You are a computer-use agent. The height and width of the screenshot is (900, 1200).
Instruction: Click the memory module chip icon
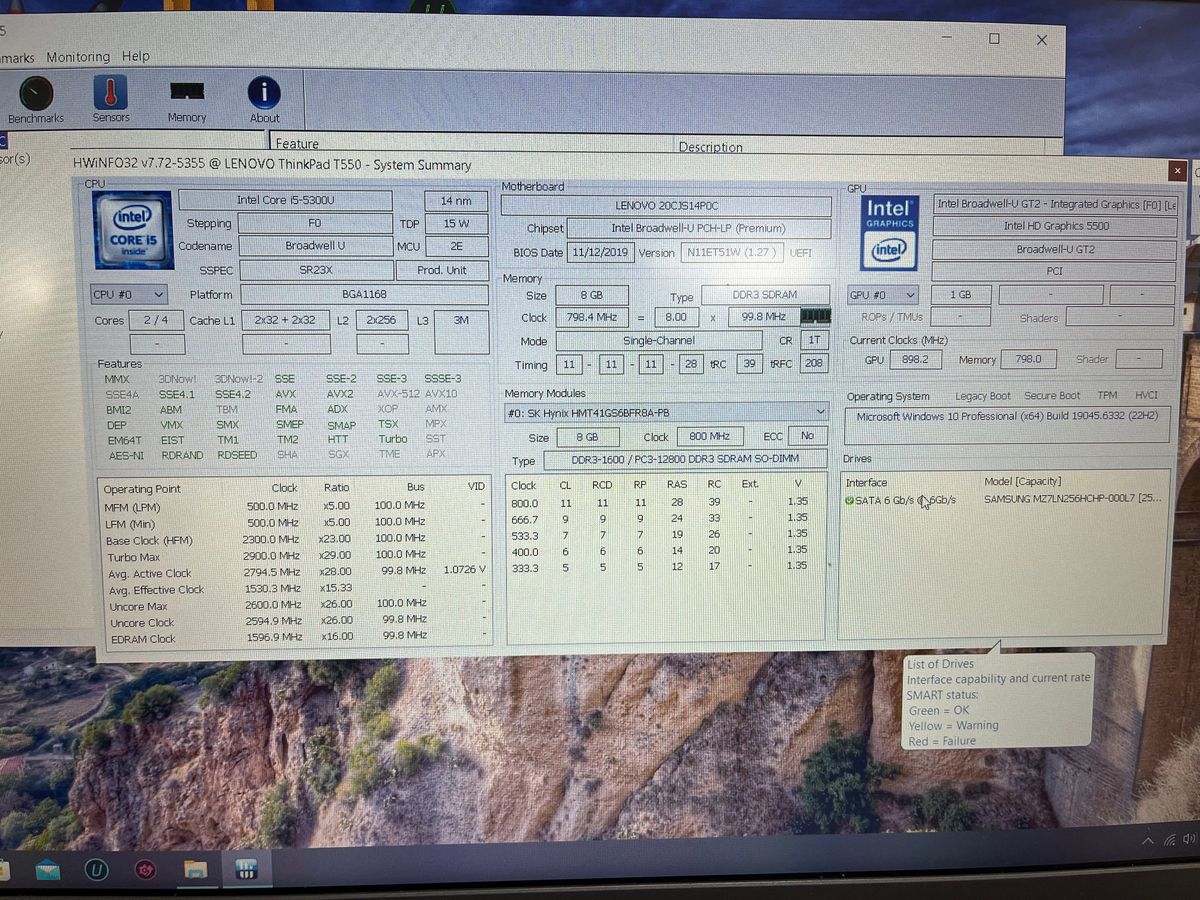pos(816,316)
